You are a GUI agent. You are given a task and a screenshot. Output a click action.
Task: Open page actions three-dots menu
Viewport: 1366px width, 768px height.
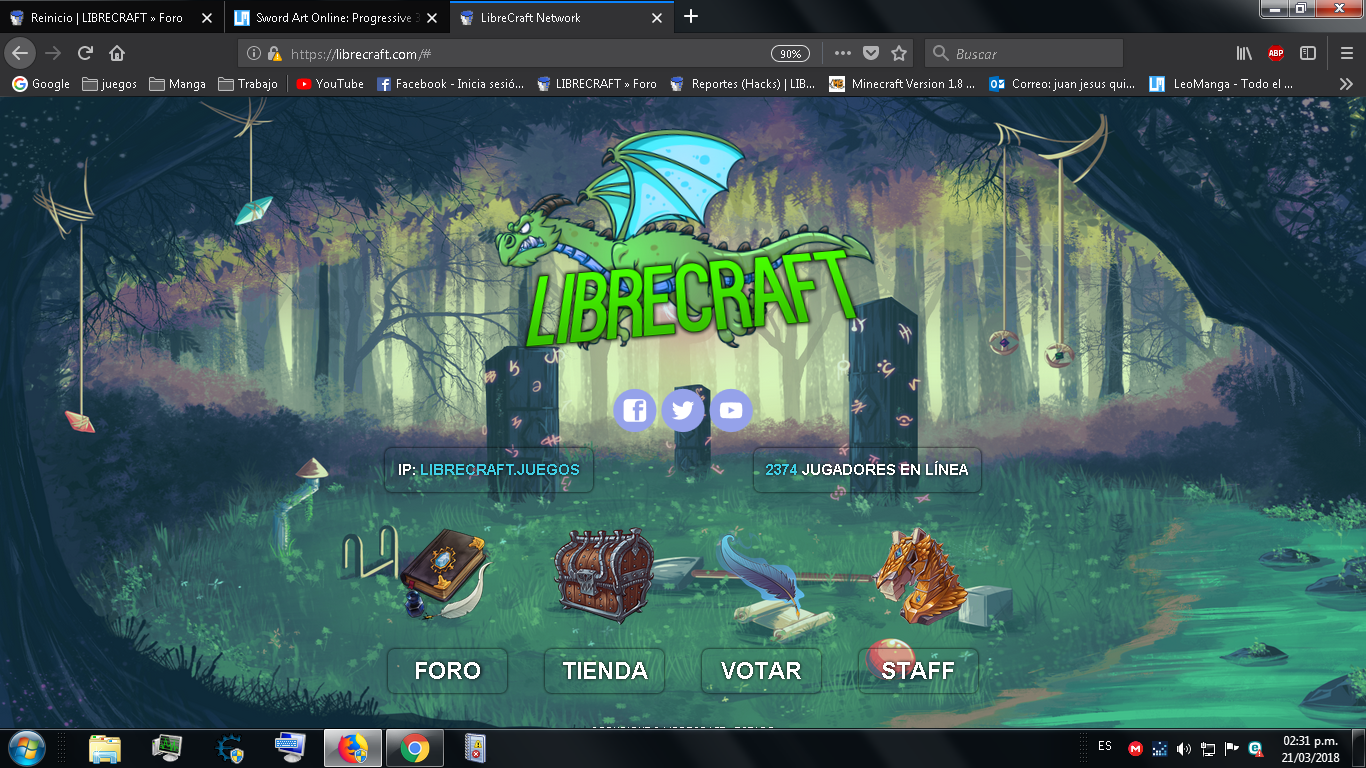click(x=843, y=54)
